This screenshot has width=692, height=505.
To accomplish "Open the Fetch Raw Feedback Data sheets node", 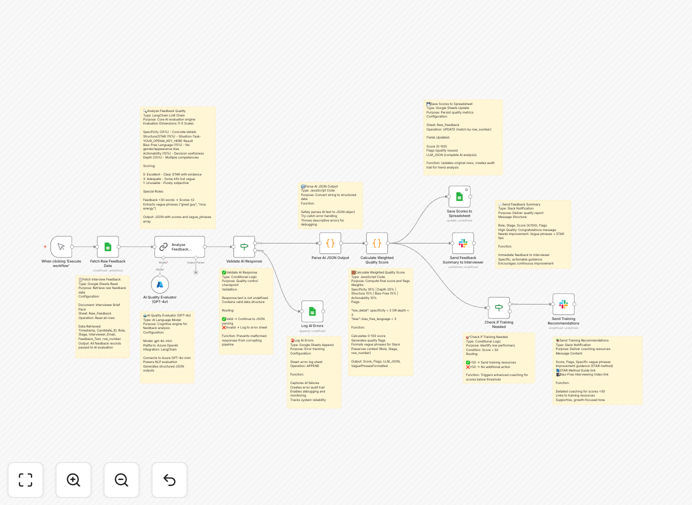I will coord(108,247).
